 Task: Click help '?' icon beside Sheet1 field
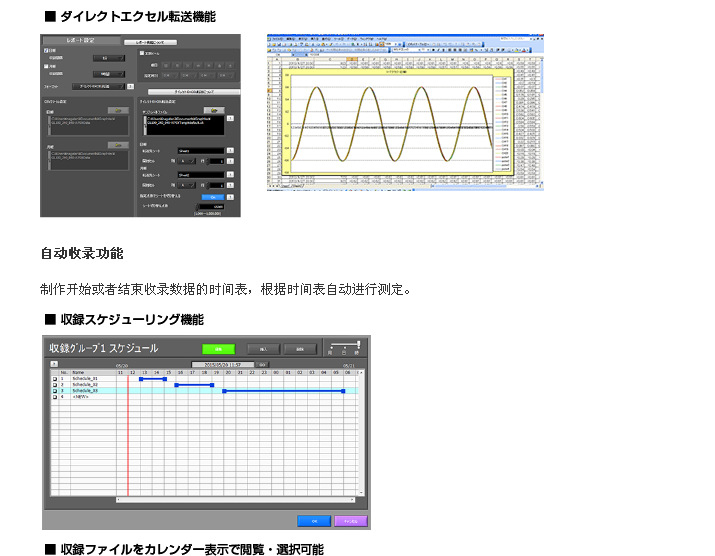(230, 151)
